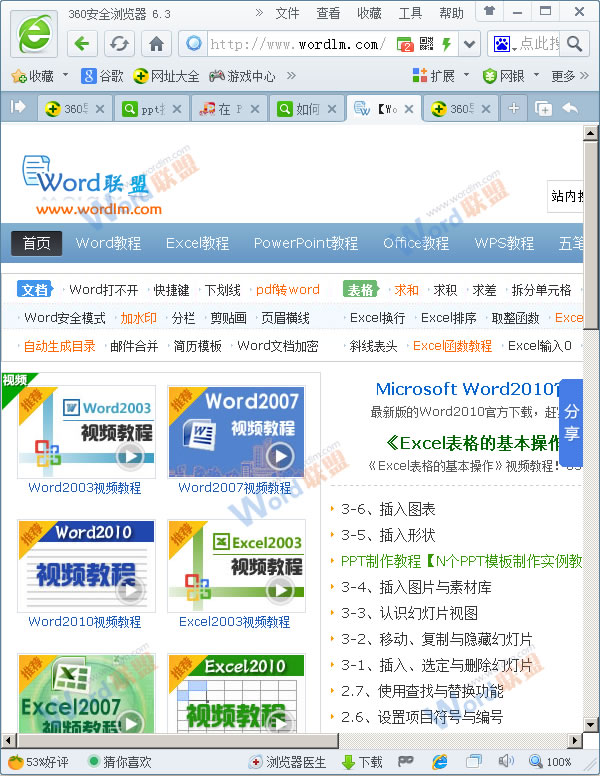Switch to the 如何 search tab
This screenshot has width=600, height=776.
307,109
